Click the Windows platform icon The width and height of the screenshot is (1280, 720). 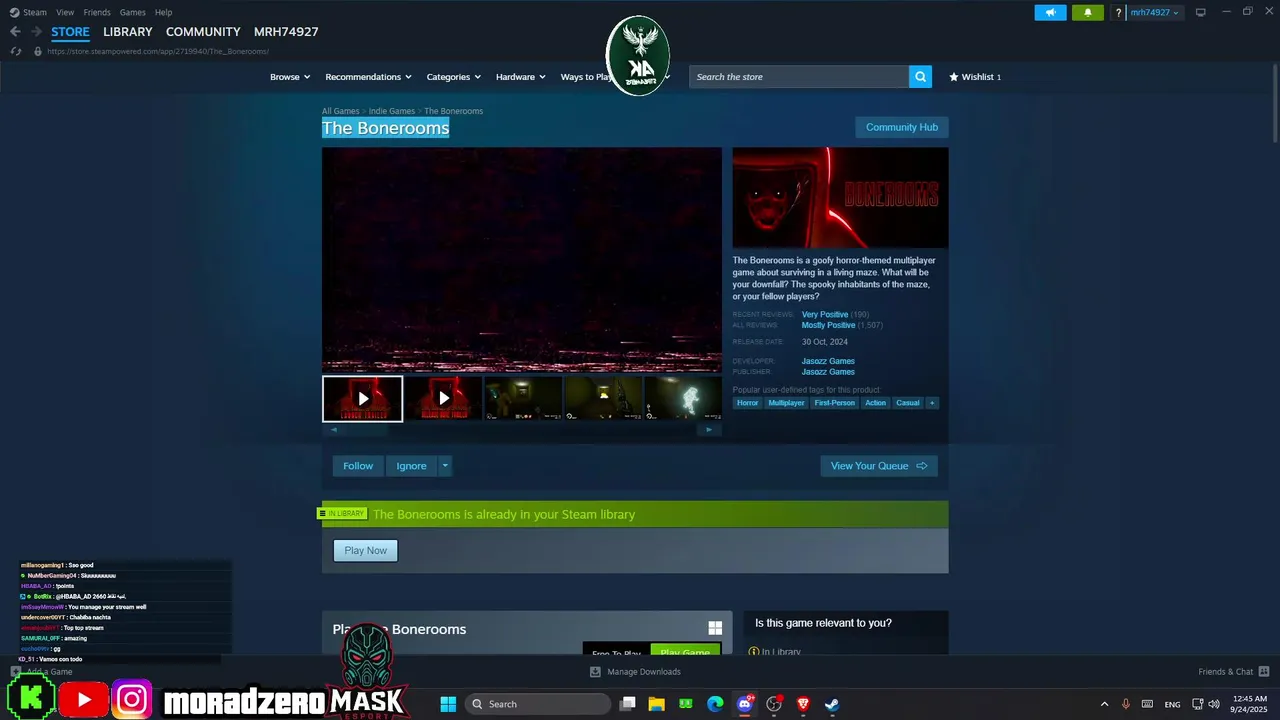[x=715, y=628]
